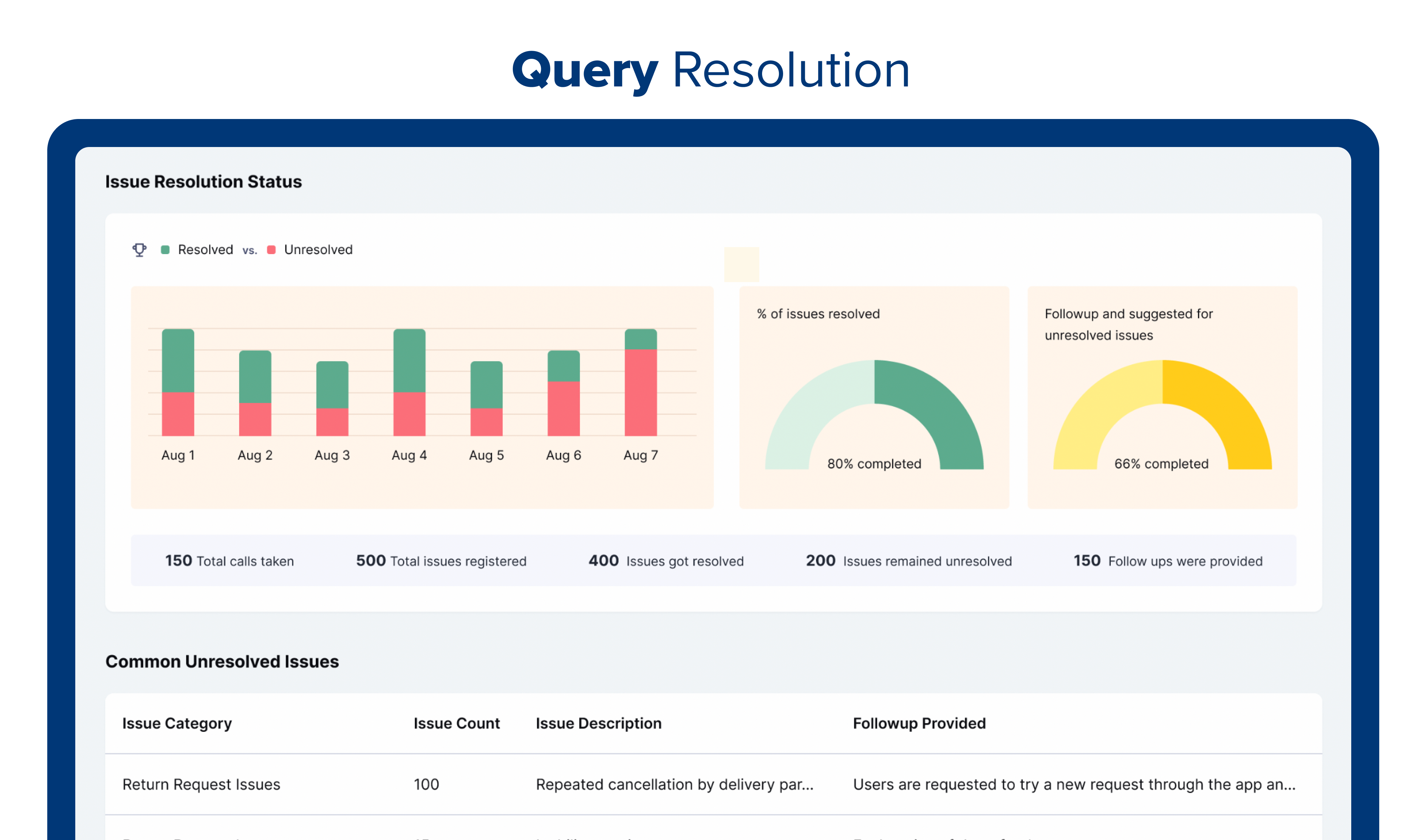Click the 500 Total issues registered stat
This screenshot has height=840, width=1423.
441,561
